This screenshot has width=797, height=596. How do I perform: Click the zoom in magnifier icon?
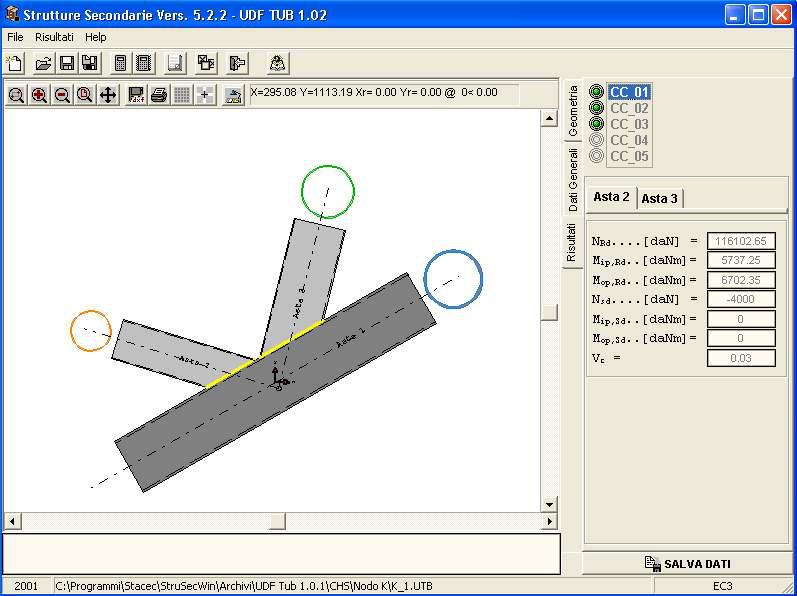click(x=39, y=95)
